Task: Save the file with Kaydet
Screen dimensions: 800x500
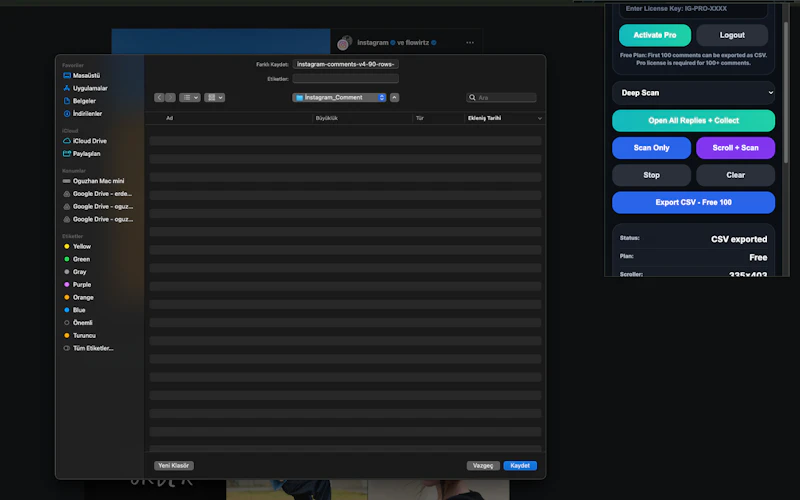Action: click(520, 465)
